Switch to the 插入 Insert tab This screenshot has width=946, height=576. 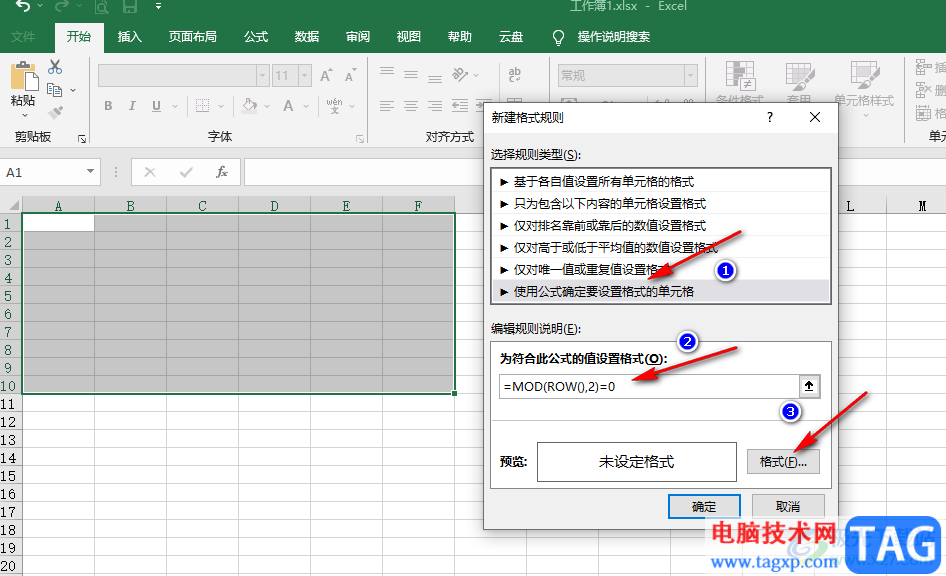coord(129,37)
